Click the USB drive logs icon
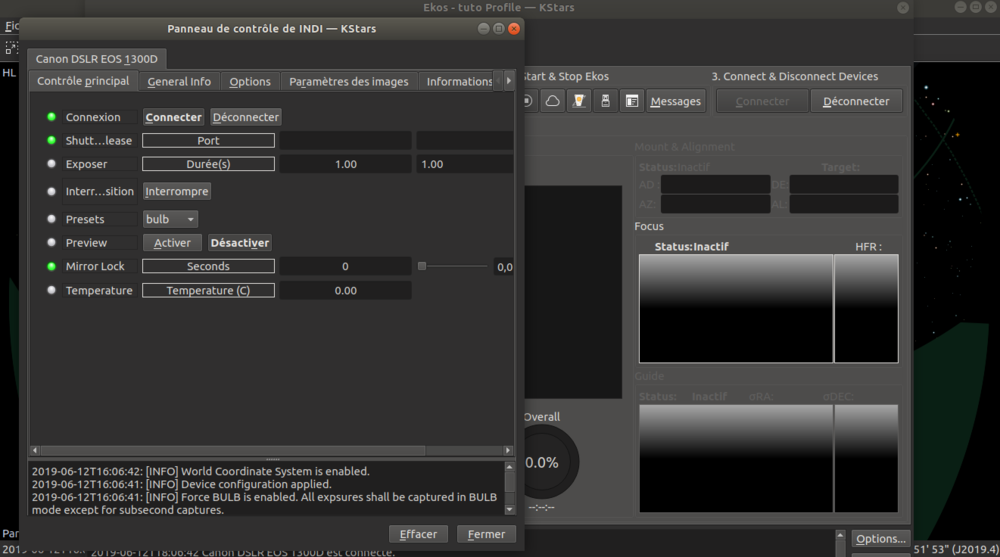This screenshot has height=557, width=1000. [x=605, y=101]
